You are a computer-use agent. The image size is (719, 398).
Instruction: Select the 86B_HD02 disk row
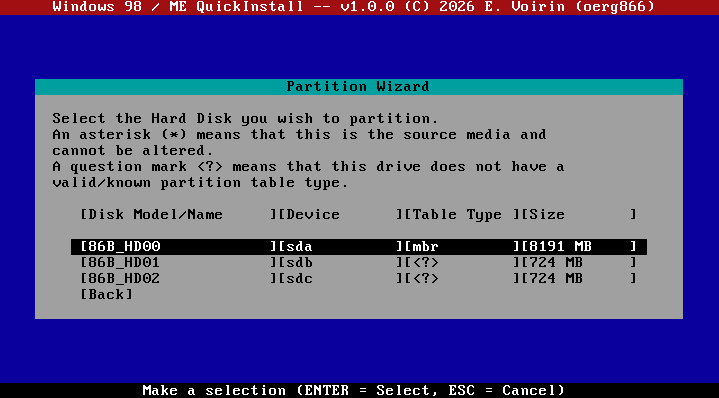click(359, 278)
